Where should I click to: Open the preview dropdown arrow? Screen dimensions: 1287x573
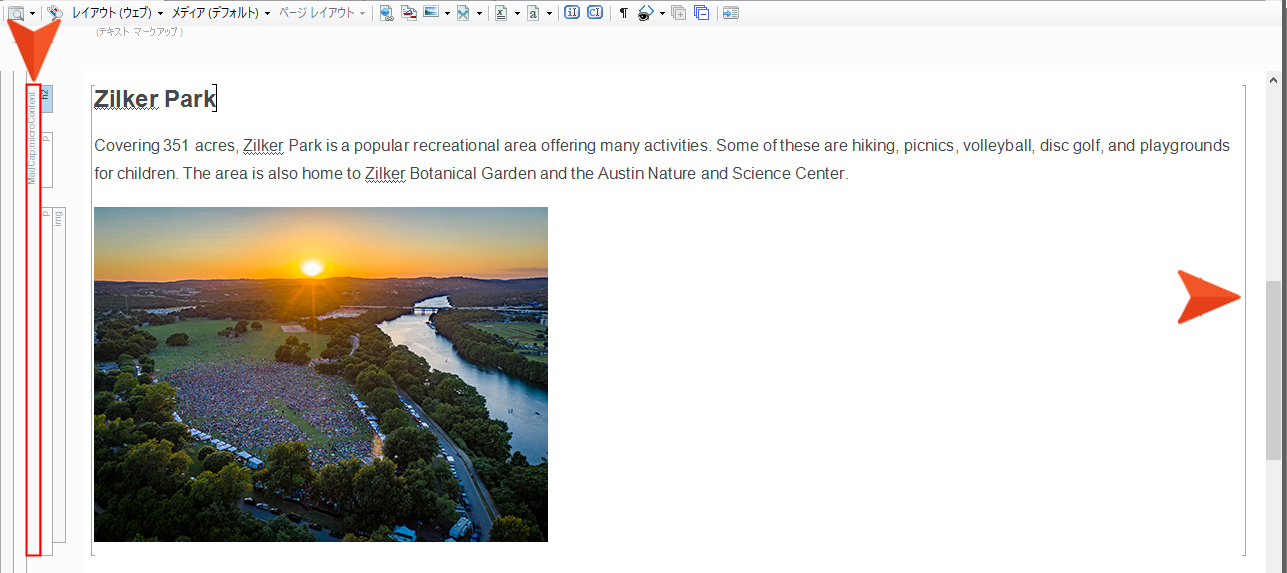(x=32, y=13)
